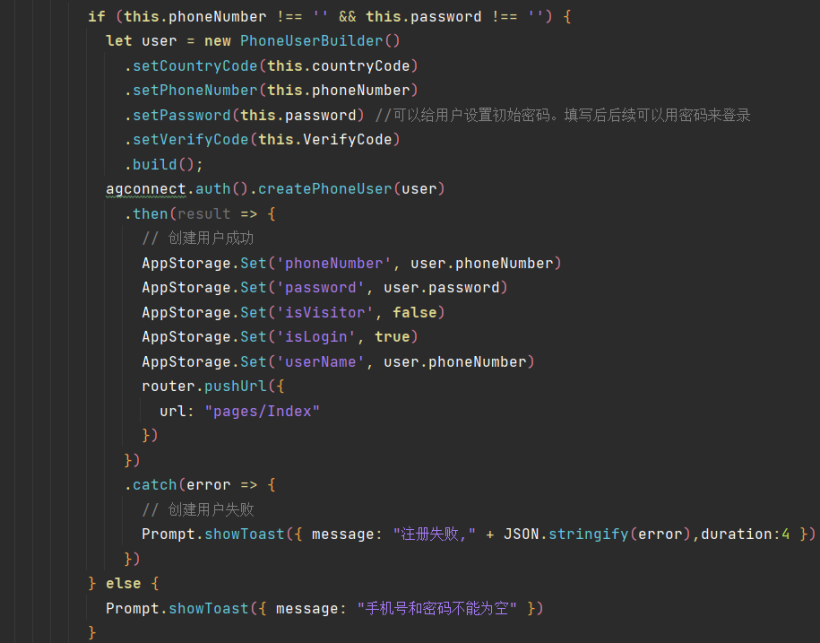Click the PhoneUserBuilder class name
This screenshot has height=643, width=820.
point(311,41)
